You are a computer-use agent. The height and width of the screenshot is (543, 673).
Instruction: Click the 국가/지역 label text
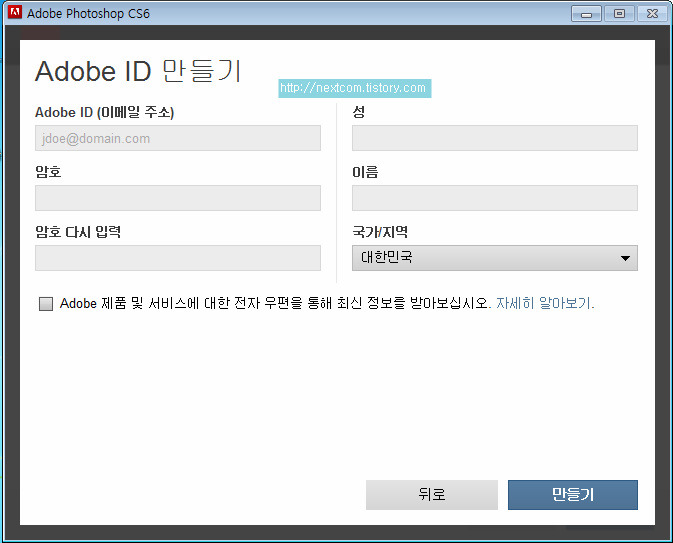(x=380, y=232)
